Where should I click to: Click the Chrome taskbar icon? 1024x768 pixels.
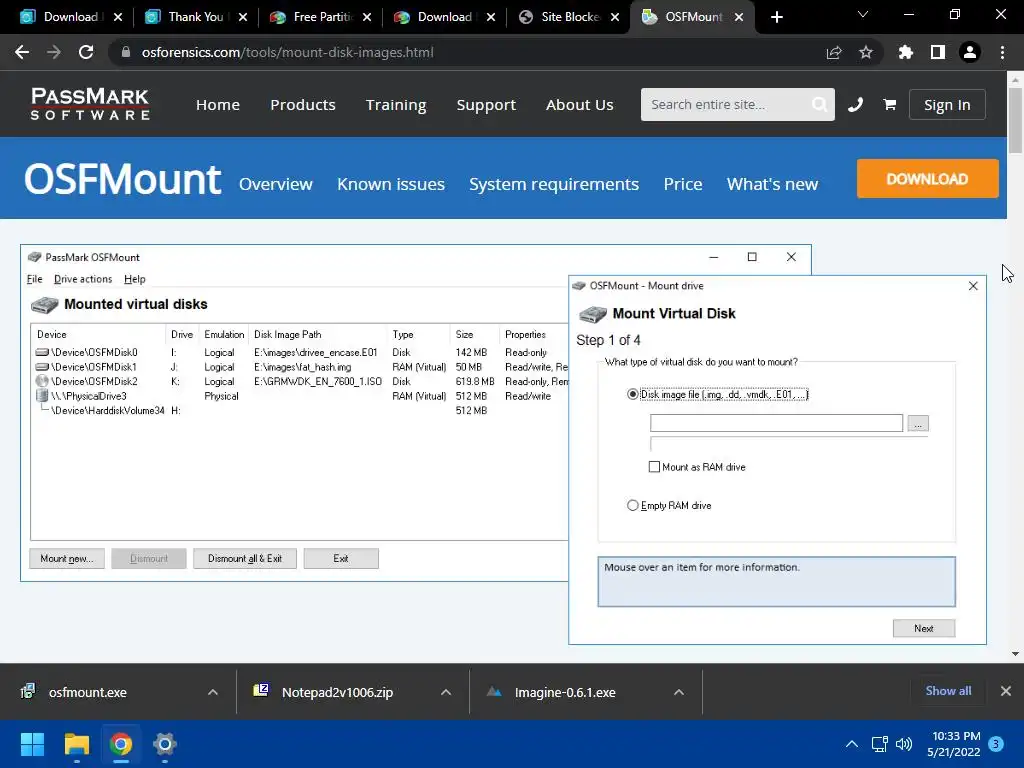point(121,744)
